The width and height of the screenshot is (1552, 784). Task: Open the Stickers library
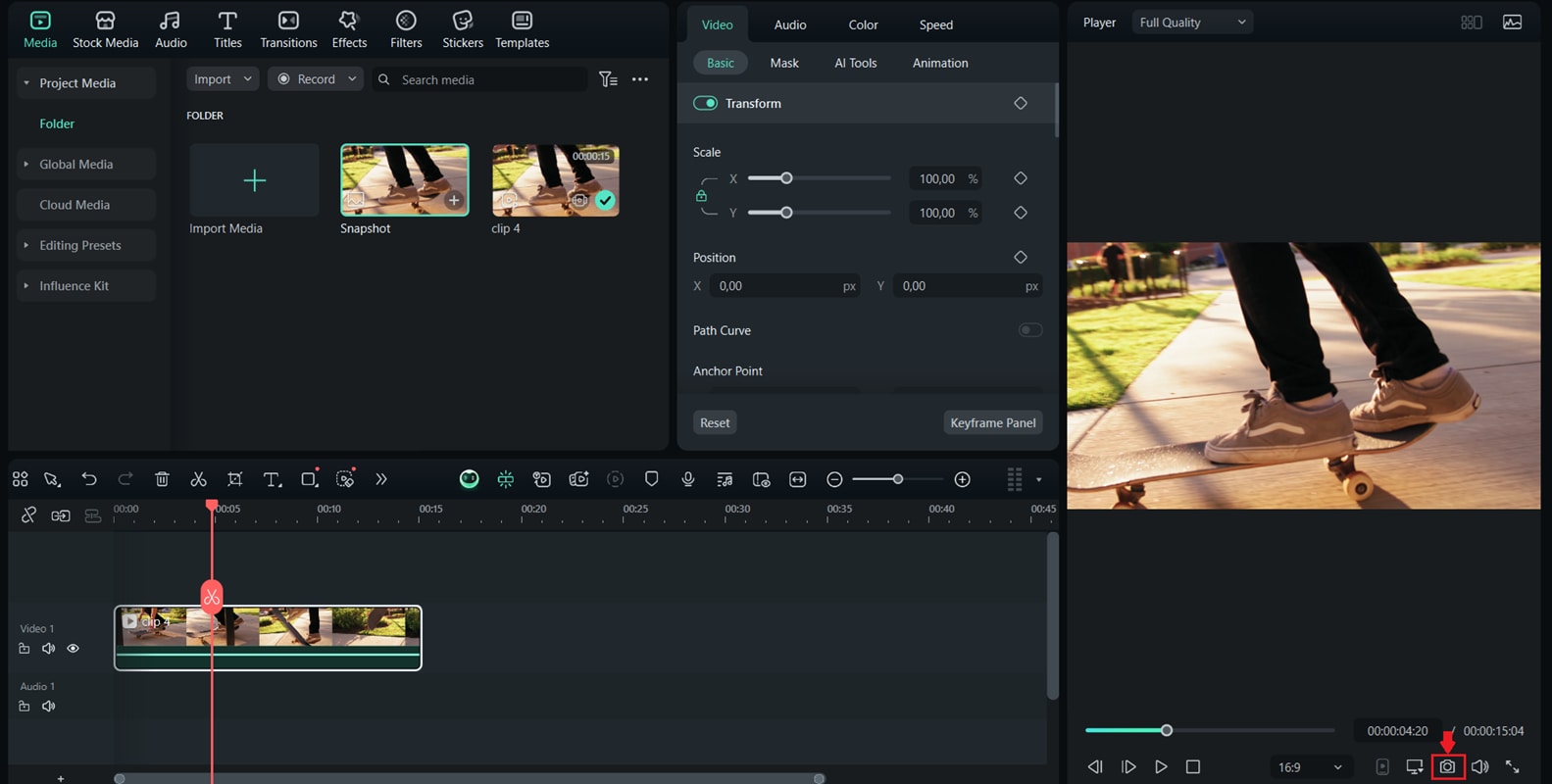pos(463,29)
